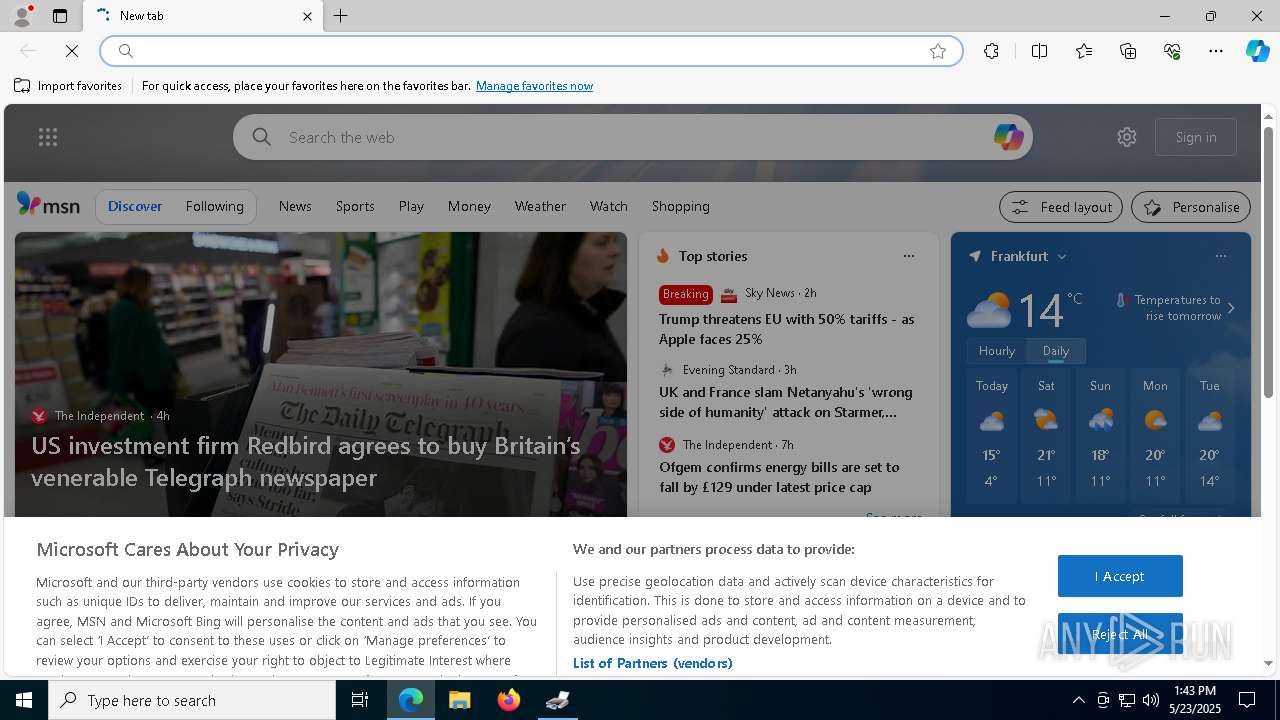Open the MSN apps grid launcher

48,137
